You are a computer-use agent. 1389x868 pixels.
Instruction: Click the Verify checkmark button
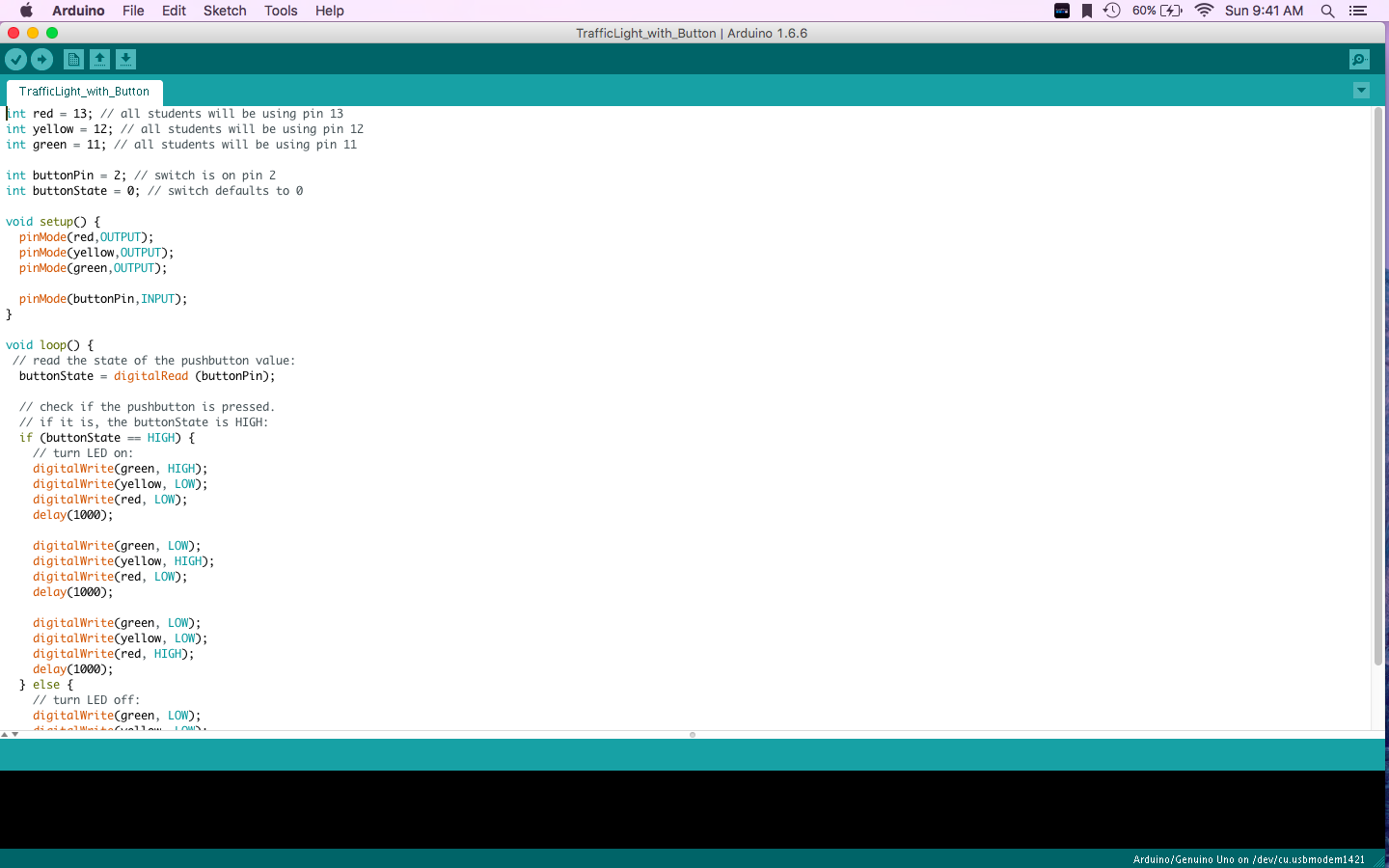pos(15,60)
